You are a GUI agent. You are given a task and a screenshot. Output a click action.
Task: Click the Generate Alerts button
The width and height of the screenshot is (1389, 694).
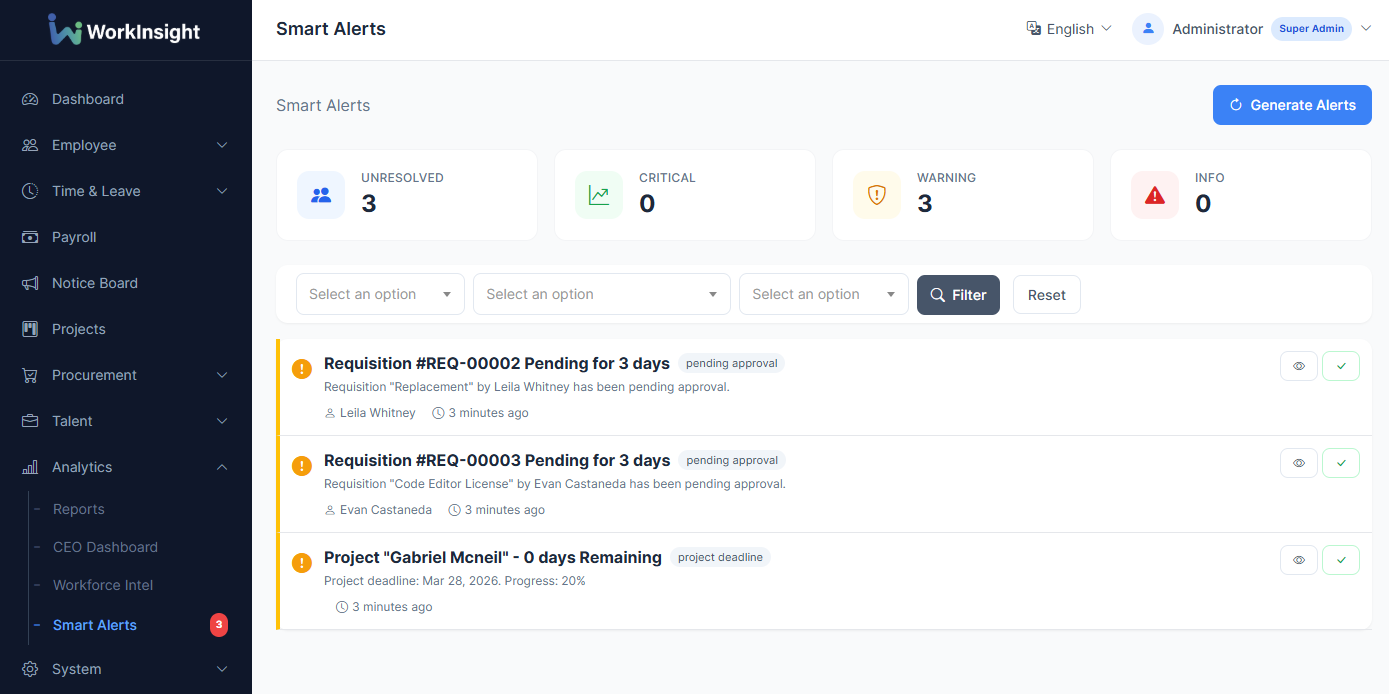pyautogui.click(x=1292, y=105)
